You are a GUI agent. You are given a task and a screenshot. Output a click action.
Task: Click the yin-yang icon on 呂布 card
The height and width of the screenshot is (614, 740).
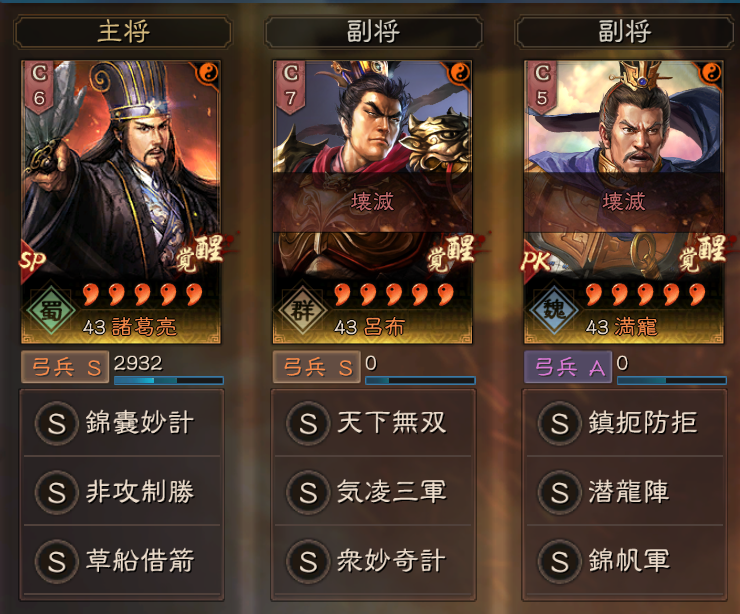(x=458, y=73)
